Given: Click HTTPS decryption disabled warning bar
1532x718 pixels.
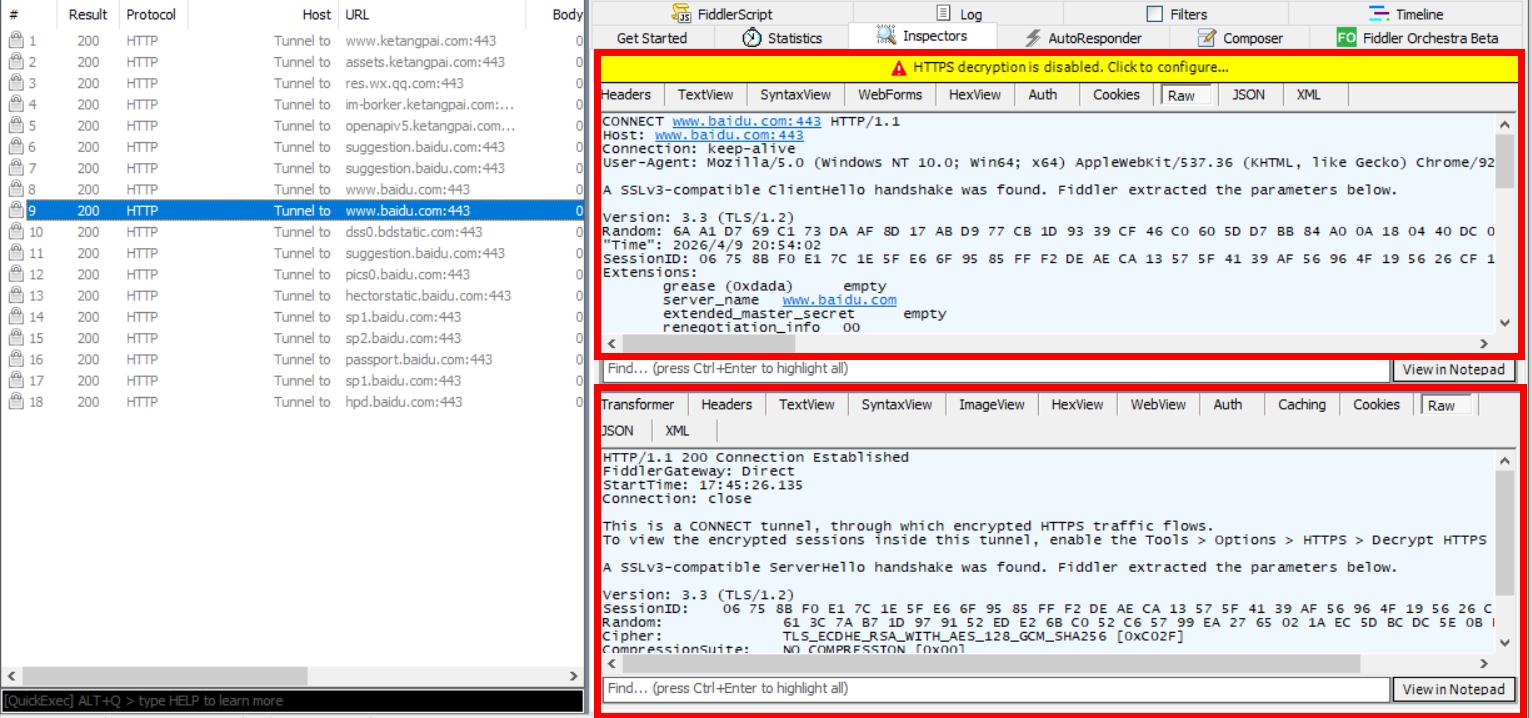Looking at the screenshot, I should click(1059, 68).
